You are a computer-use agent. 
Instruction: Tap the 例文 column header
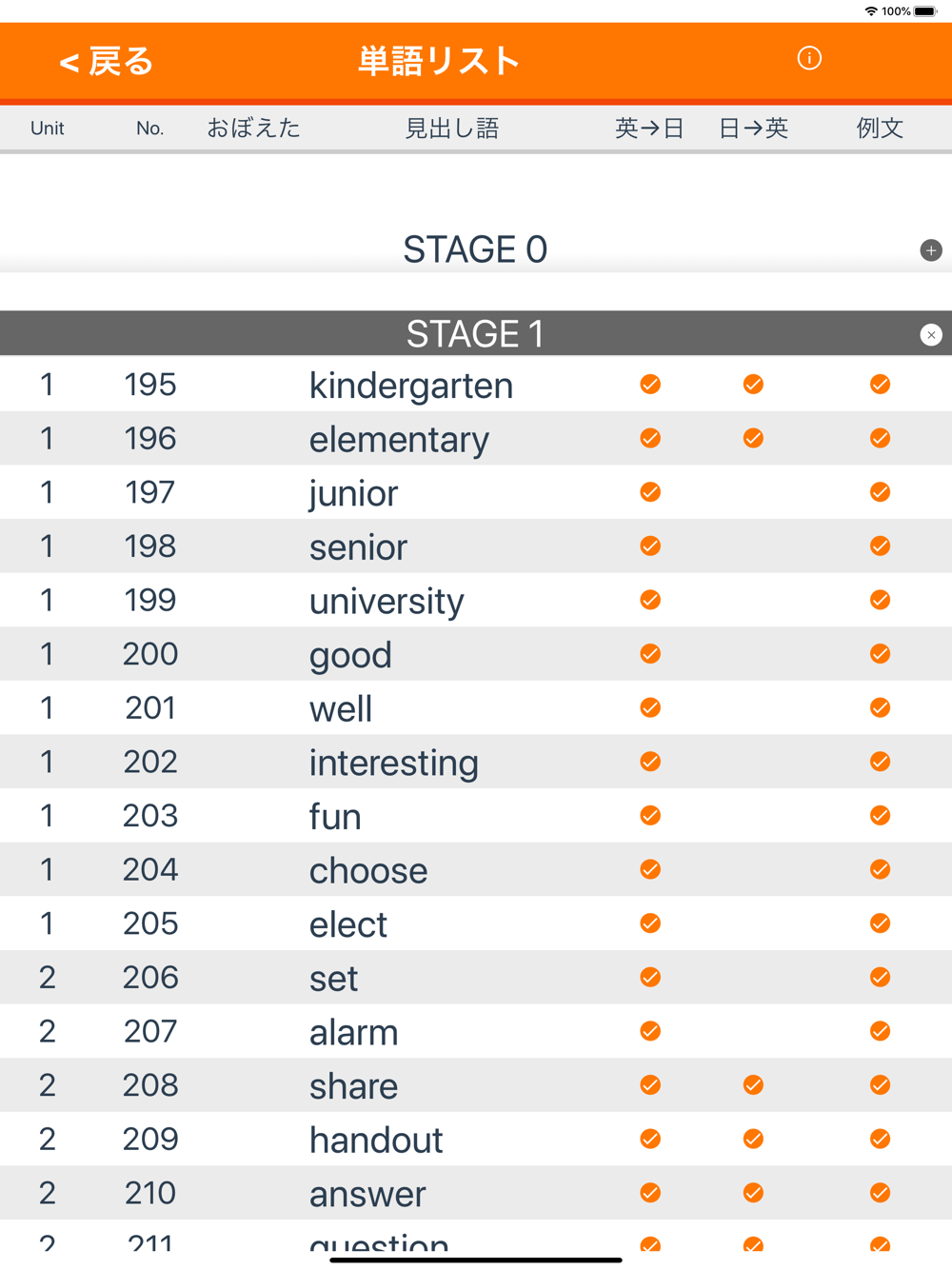(x=880, y=129)
